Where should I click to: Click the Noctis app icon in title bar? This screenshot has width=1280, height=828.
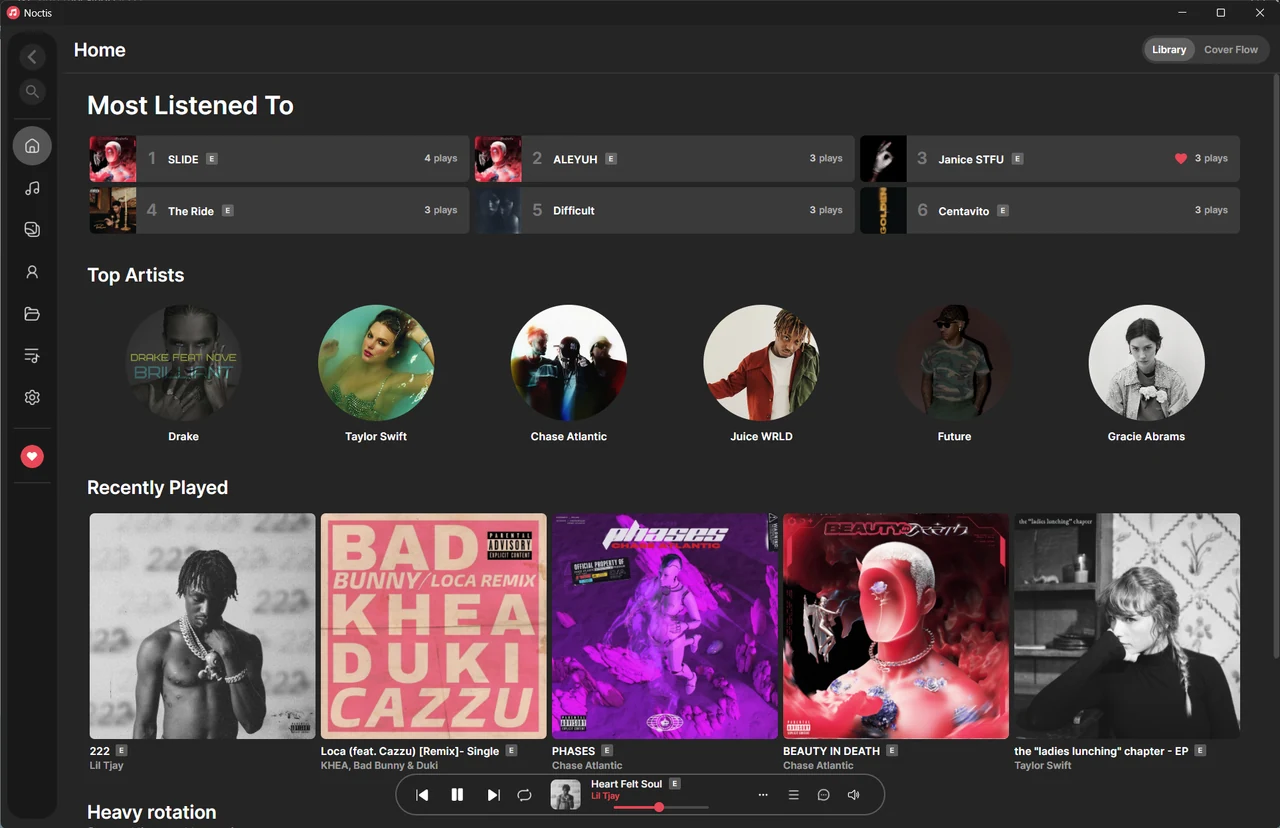tap(13, 13)
